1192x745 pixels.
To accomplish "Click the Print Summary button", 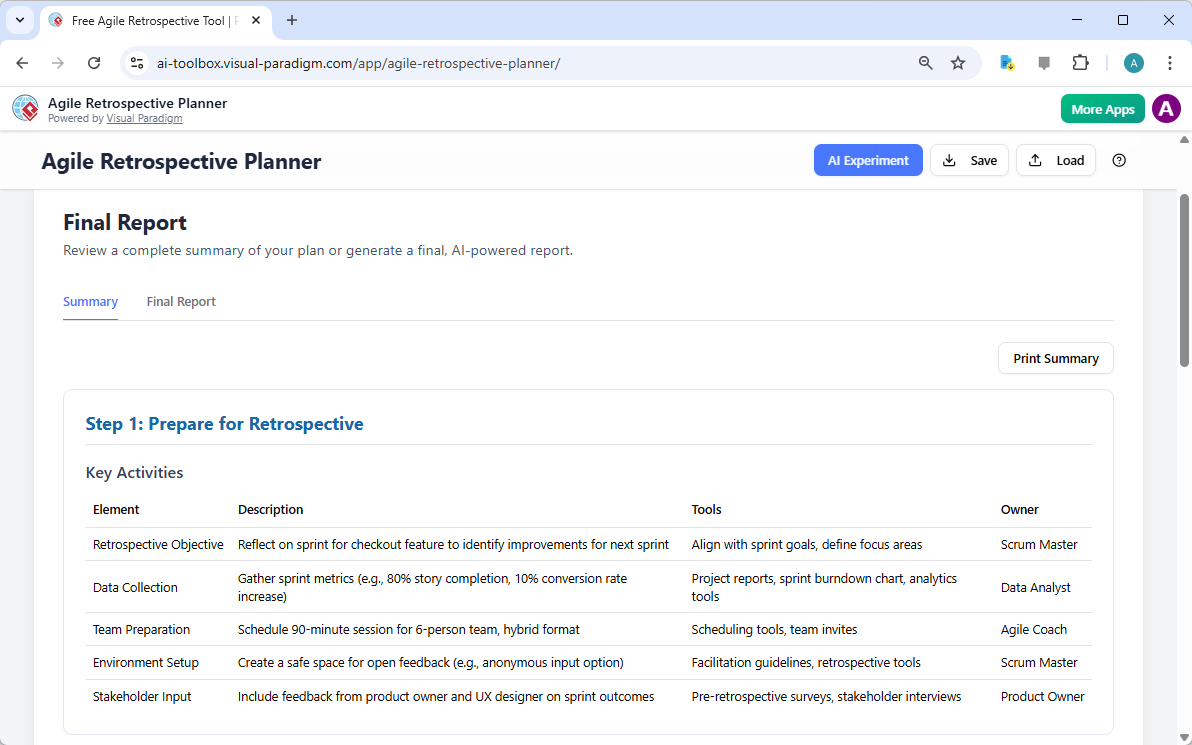I will tap(1055, 358).
